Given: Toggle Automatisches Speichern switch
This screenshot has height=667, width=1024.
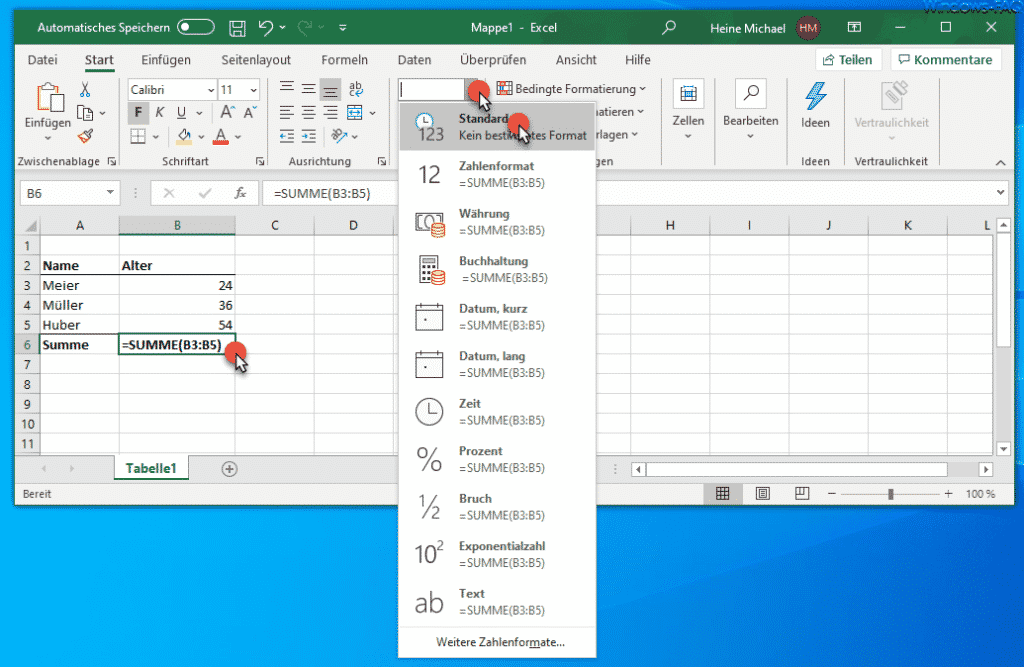Looking at the screenshot, I should 196,27.
